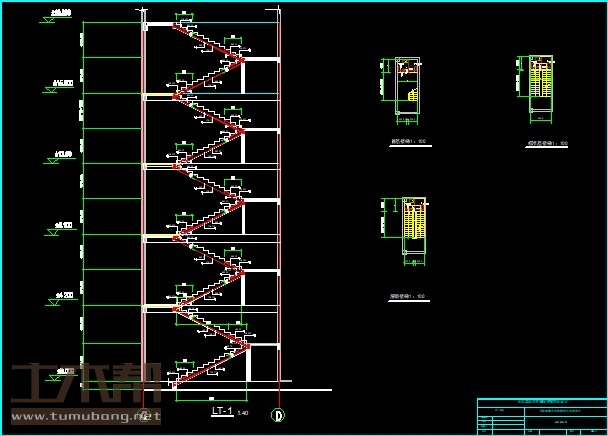This screenshot has width=608, height=436.
Task: Click the LT-1 drawing title label
Action: (x=220, y=411)
